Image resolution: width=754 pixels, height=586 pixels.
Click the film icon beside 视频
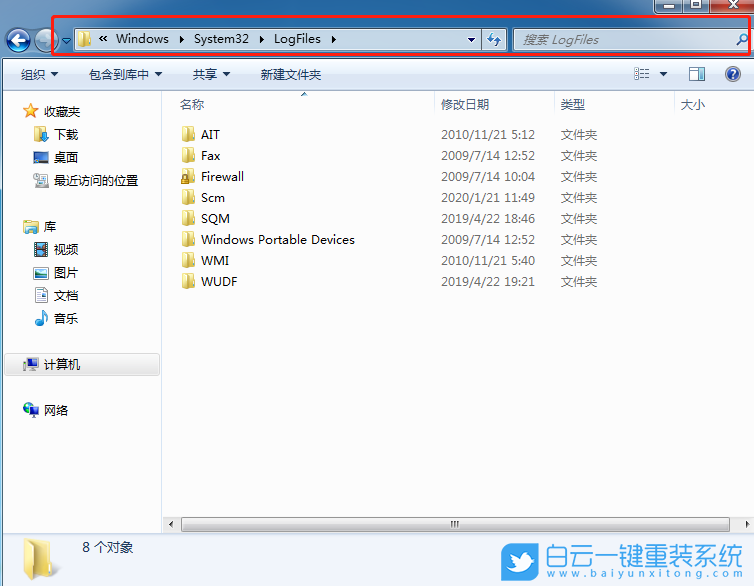[x=41, y=249]
